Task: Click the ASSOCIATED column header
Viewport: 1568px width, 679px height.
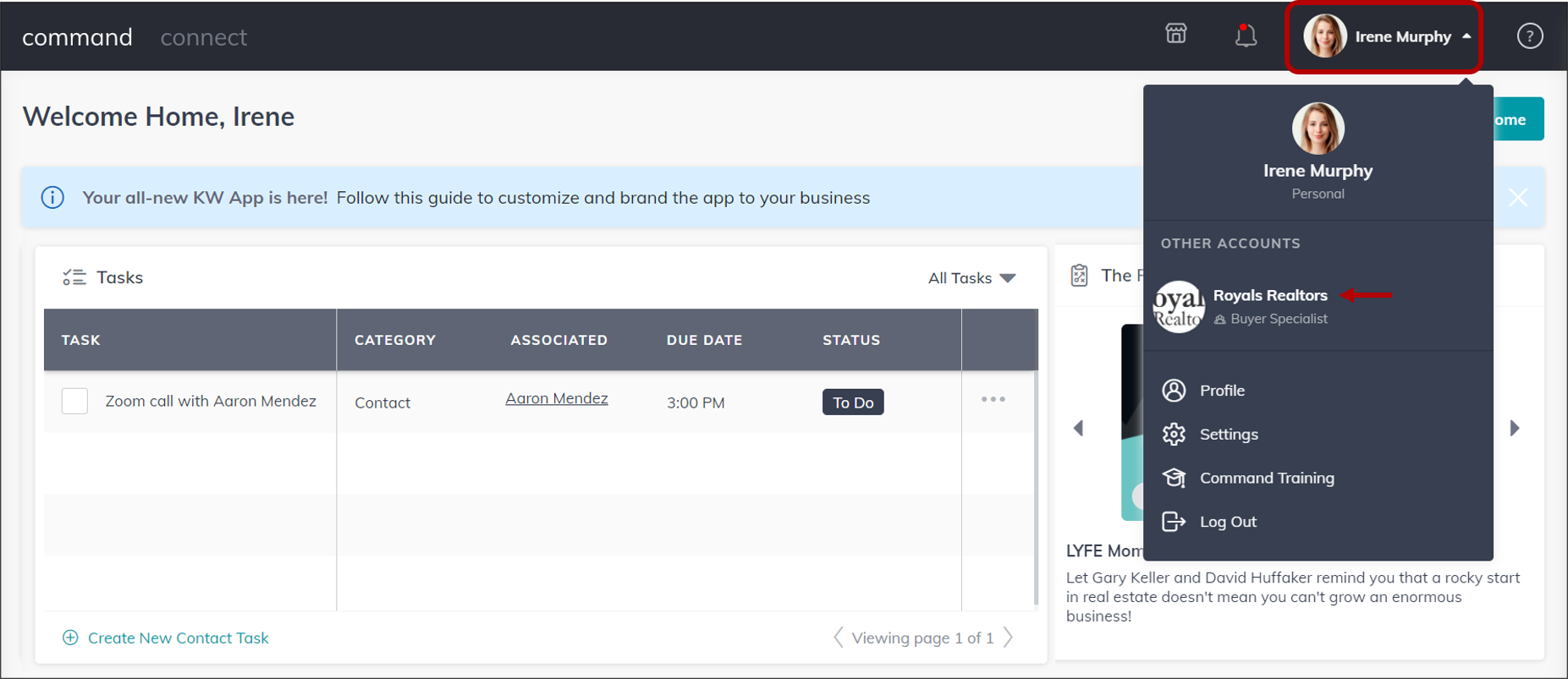Action: click(558, 340)
